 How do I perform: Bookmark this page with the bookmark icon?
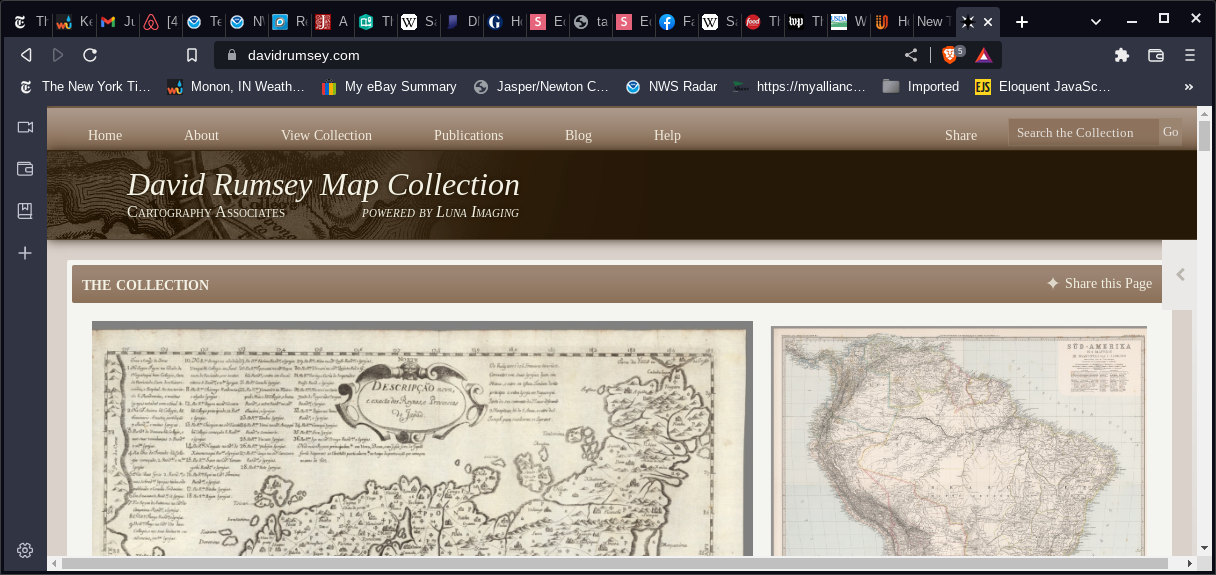pos(192,55)
